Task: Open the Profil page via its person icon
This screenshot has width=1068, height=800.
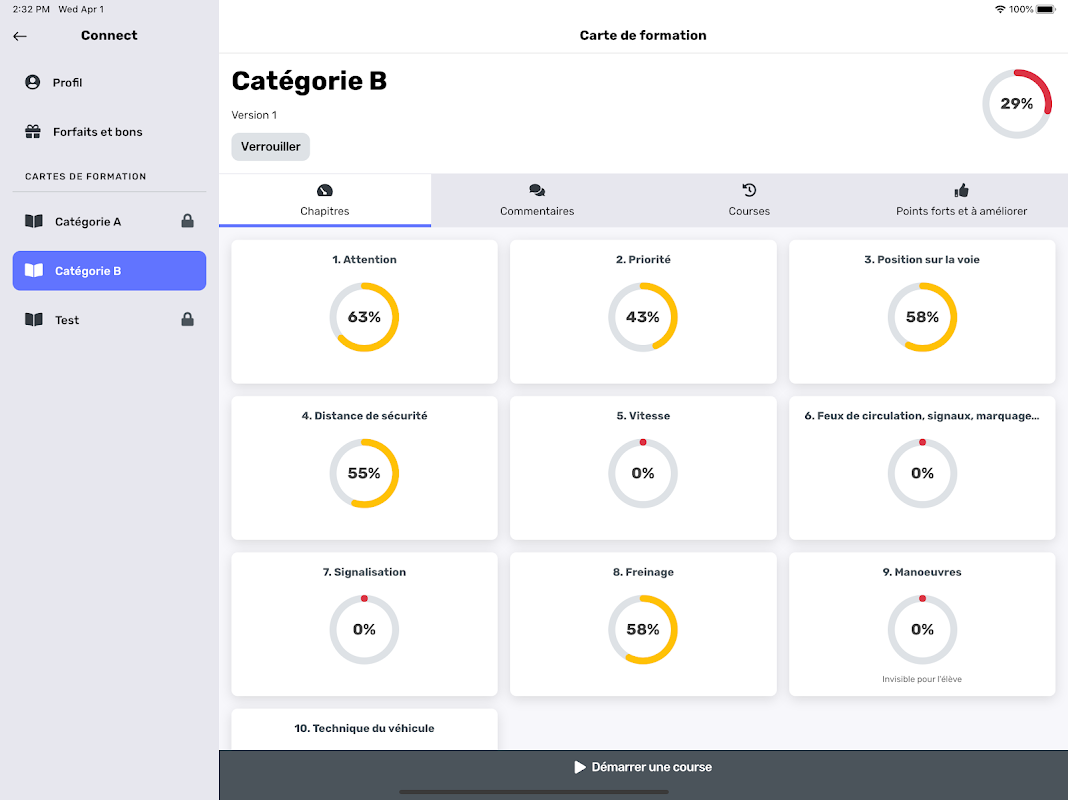Action: point(33,82)
